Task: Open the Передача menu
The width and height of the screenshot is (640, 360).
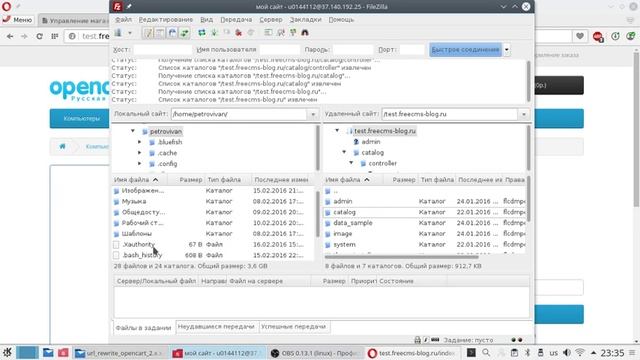Action: pos(236,20)
